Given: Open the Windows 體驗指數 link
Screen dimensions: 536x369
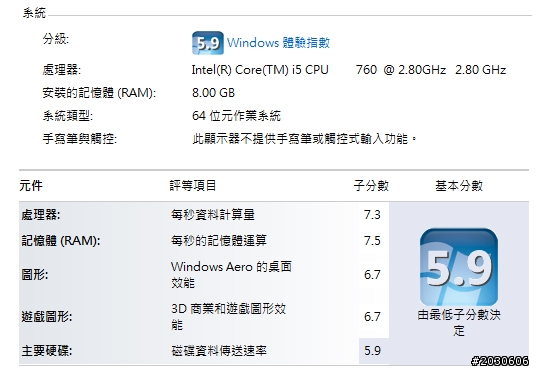Looking at the screenshot, I should click(278, 43).
